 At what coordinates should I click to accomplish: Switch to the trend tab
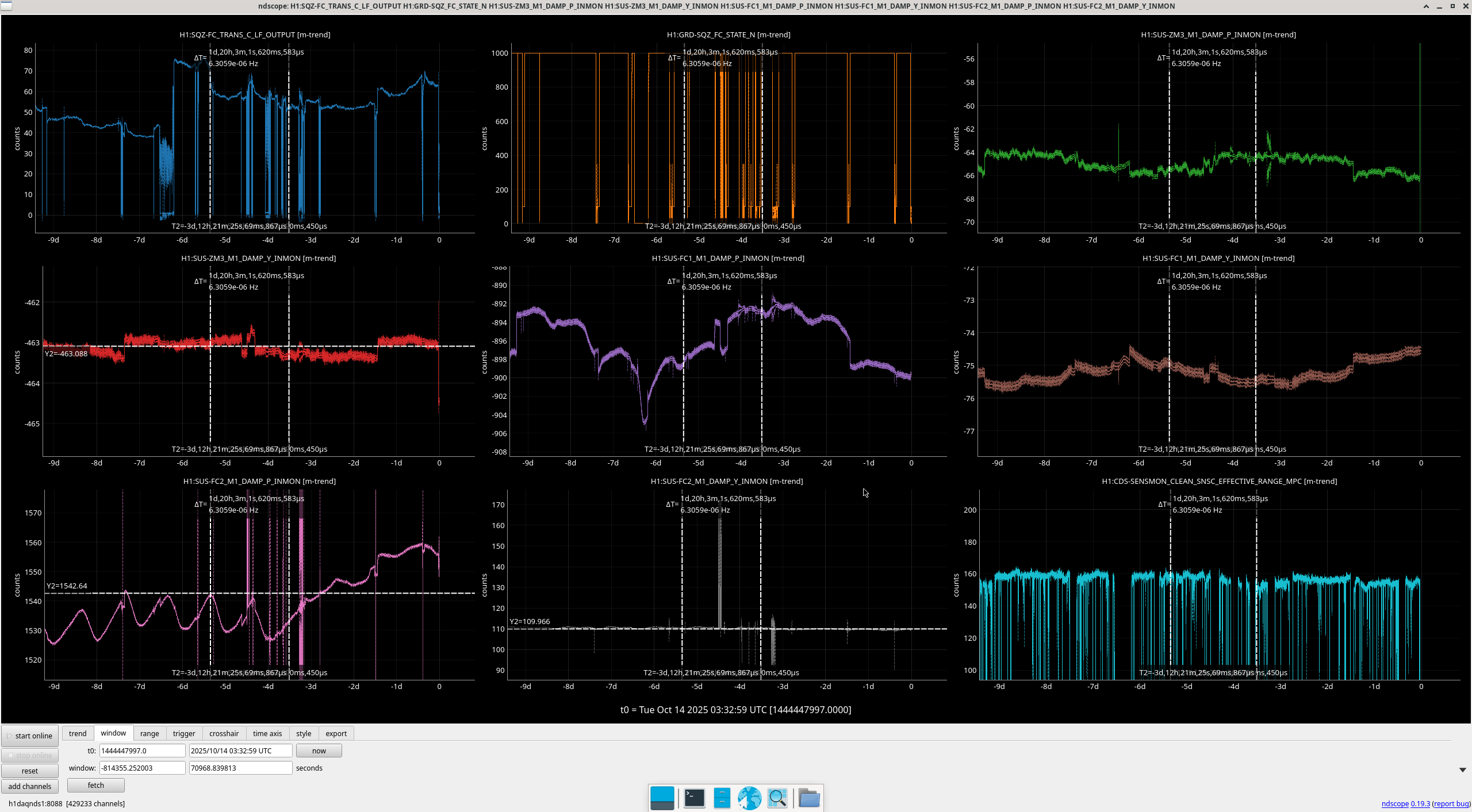point(78,733)
